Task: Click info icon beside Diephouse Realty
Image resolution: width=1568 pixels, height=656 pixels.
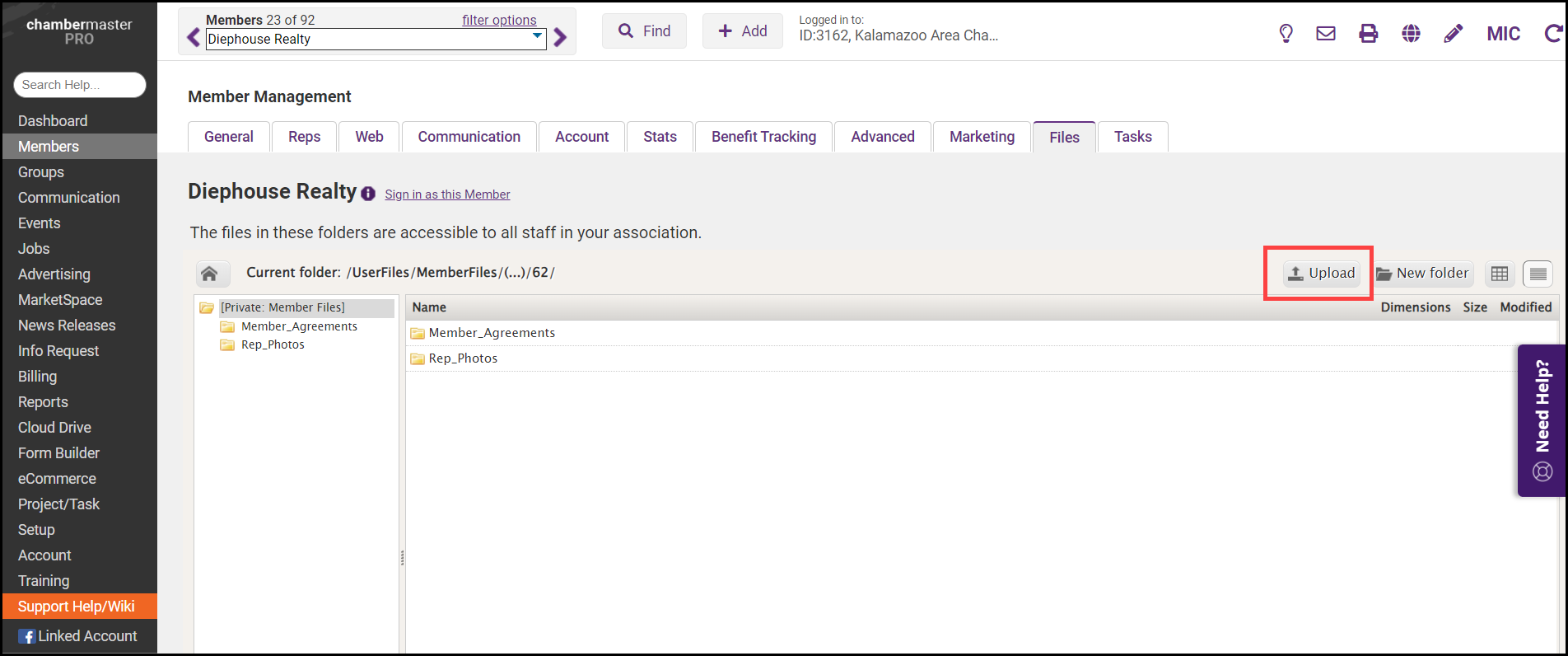Action: pyautogui.click(x=368, y=194)
